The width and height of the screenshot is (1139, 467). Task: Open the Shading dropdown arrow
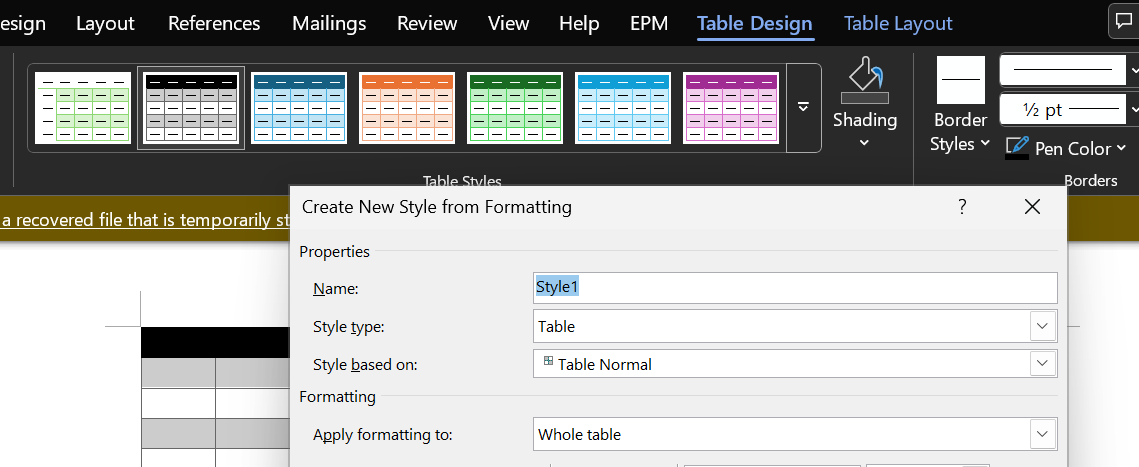pyautogui.click(x=864, y=143)
